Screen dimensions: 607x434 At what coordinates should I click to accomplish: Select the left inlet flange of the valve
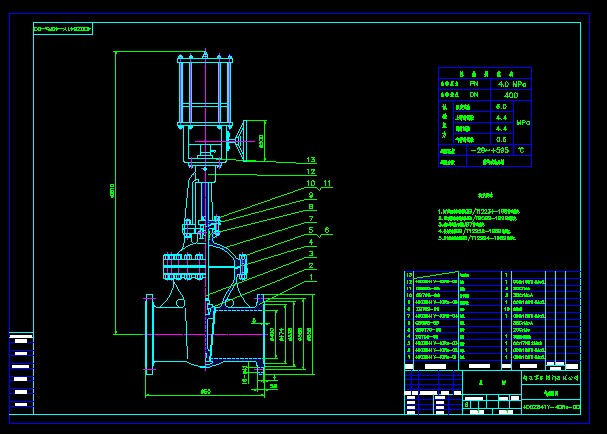coord(151,334)
